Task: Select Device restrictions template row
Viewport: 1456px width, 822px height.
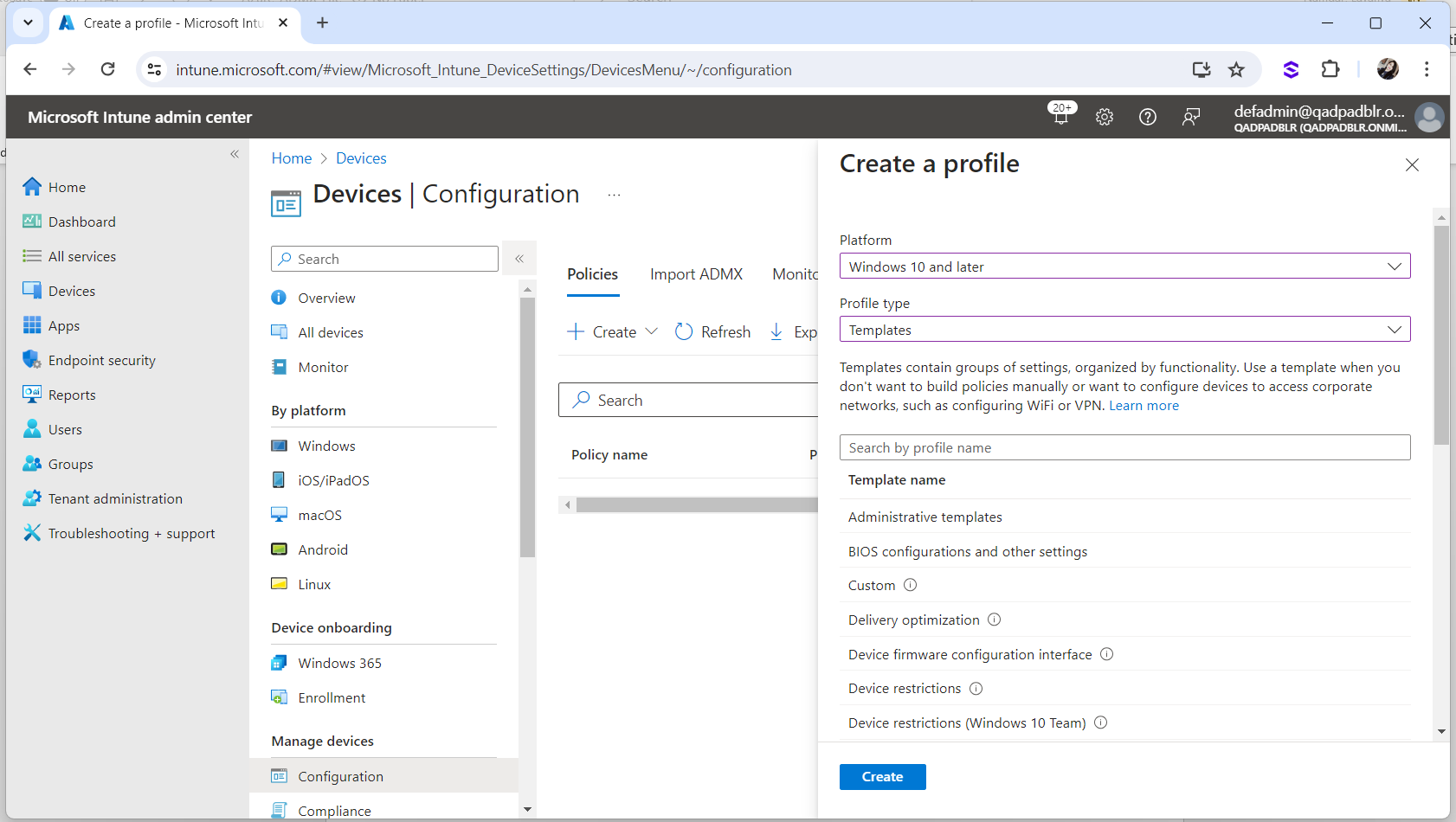Action: [x=1124, y=689]
